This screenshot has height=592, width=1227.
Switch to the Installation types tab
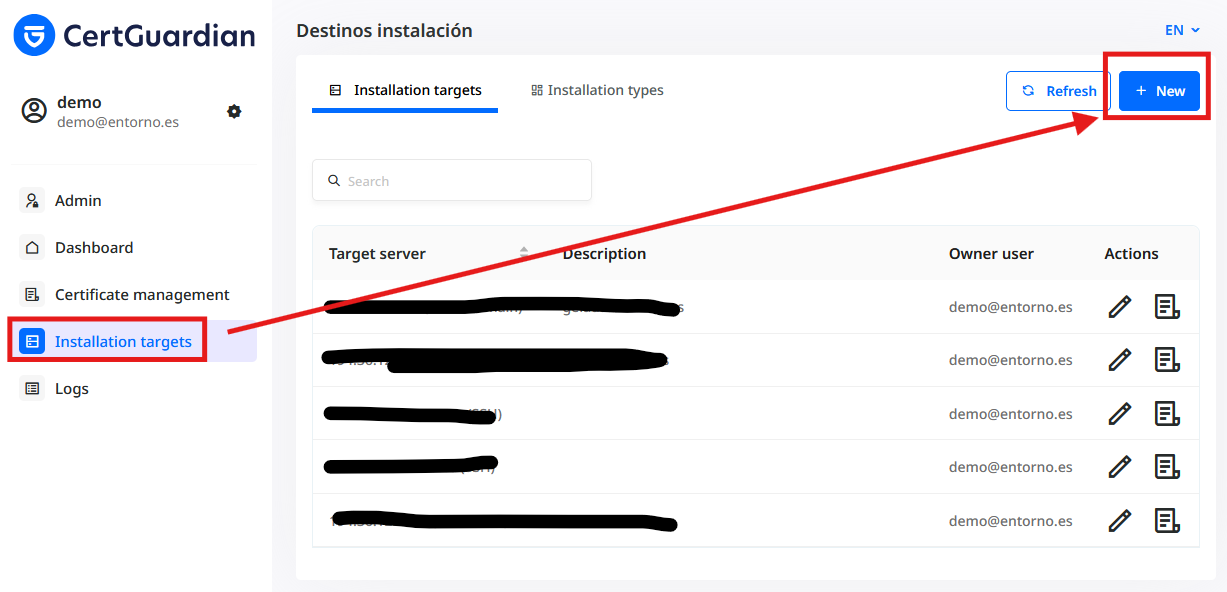click(597, 90)
